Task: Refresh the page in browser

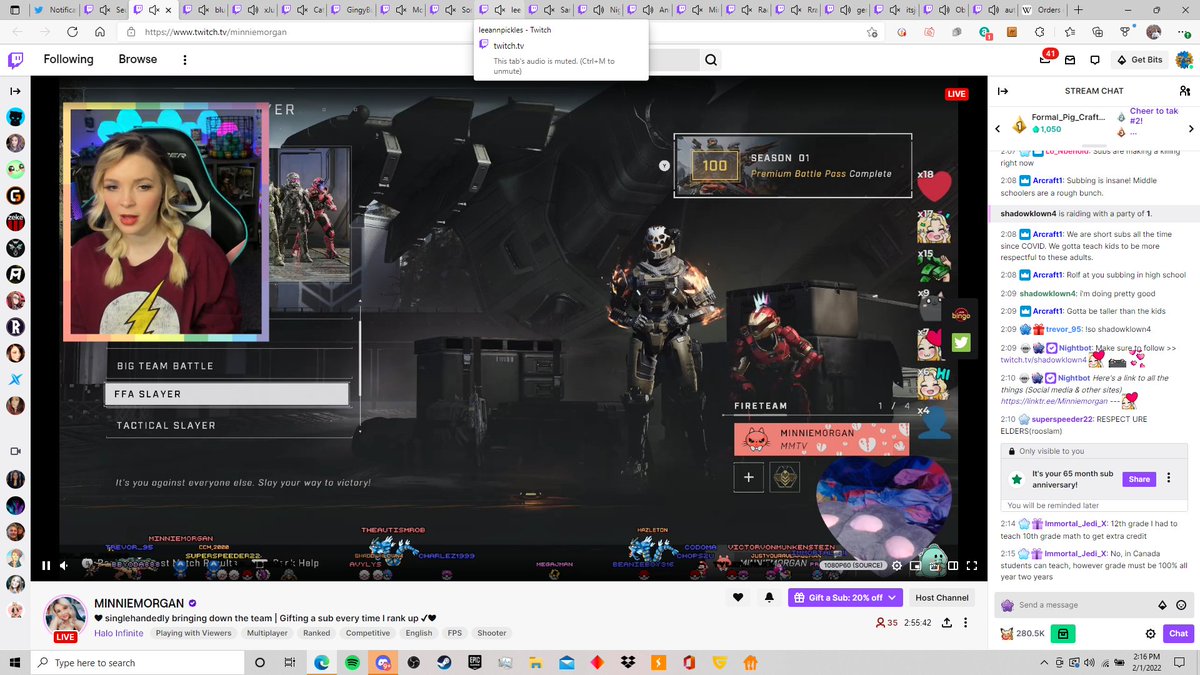Action: [x=72, y=32]
